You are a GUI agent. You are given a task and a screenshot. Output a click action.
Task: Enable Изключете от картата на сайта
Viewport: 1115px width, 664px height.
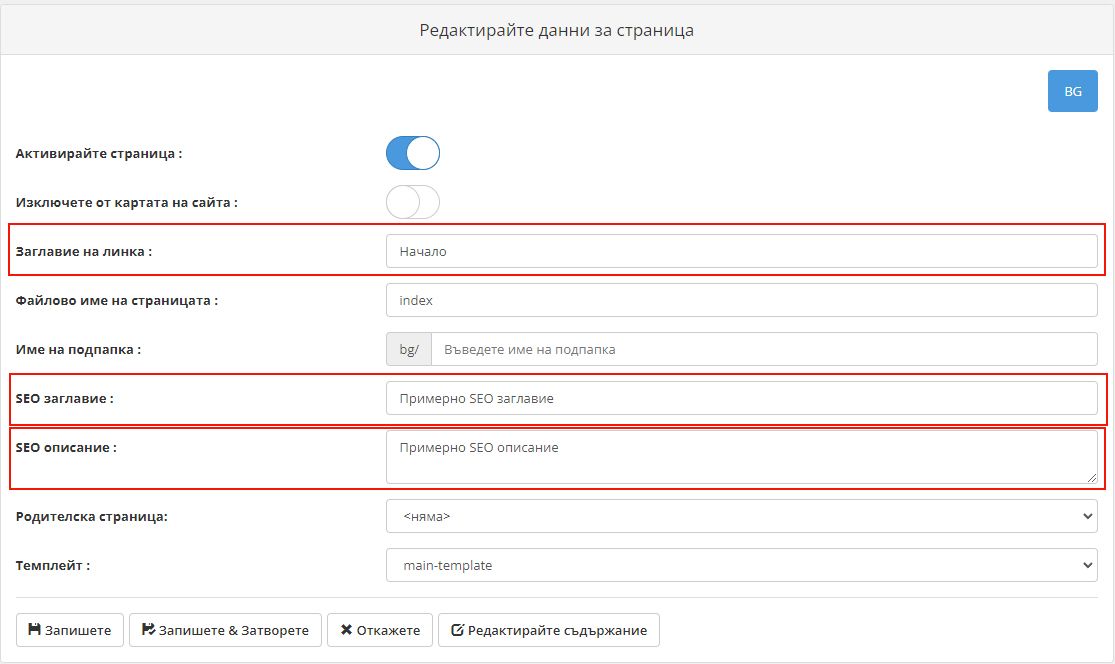pyautogui.click(x=412, y=201)
